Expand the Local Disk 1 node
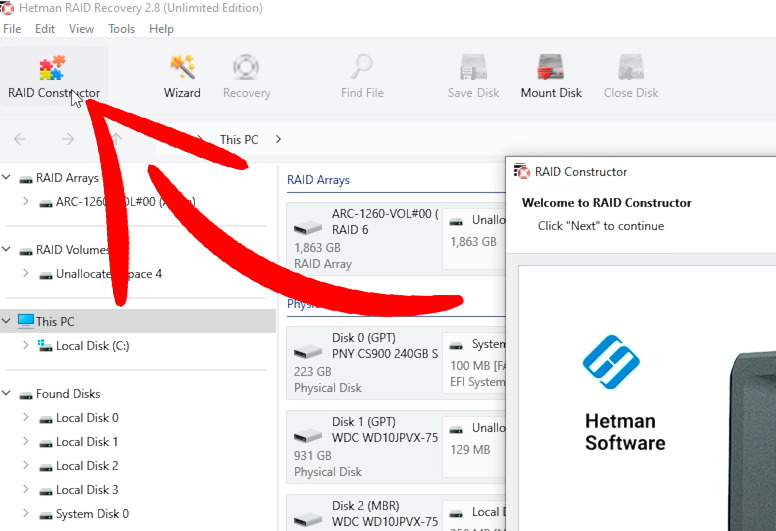The height and width of the screenshot is (531, 776). point(26,441)
